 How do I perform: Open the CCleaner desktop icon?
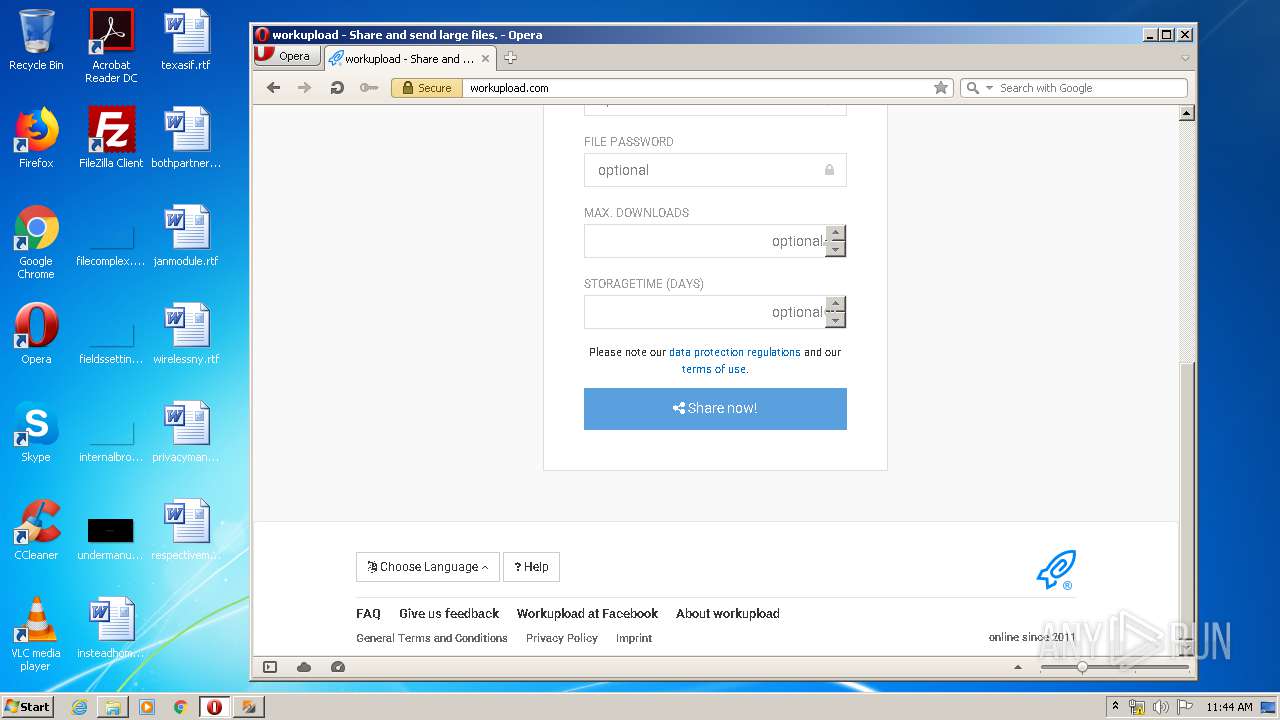pos(36,530)
